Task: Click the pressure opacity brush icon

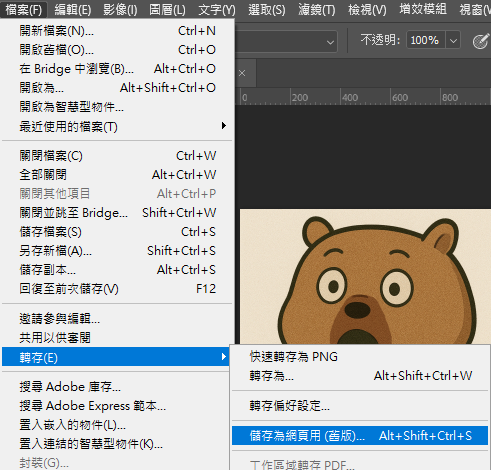Action: pos(481,41)
